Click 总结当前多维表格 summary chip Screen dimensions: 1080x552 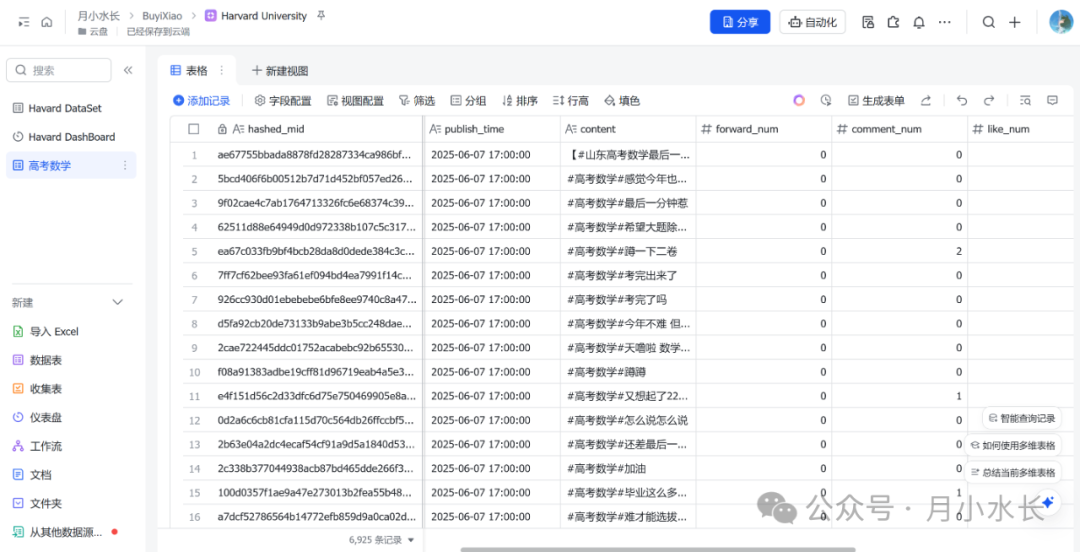(x=1012, y=472)
